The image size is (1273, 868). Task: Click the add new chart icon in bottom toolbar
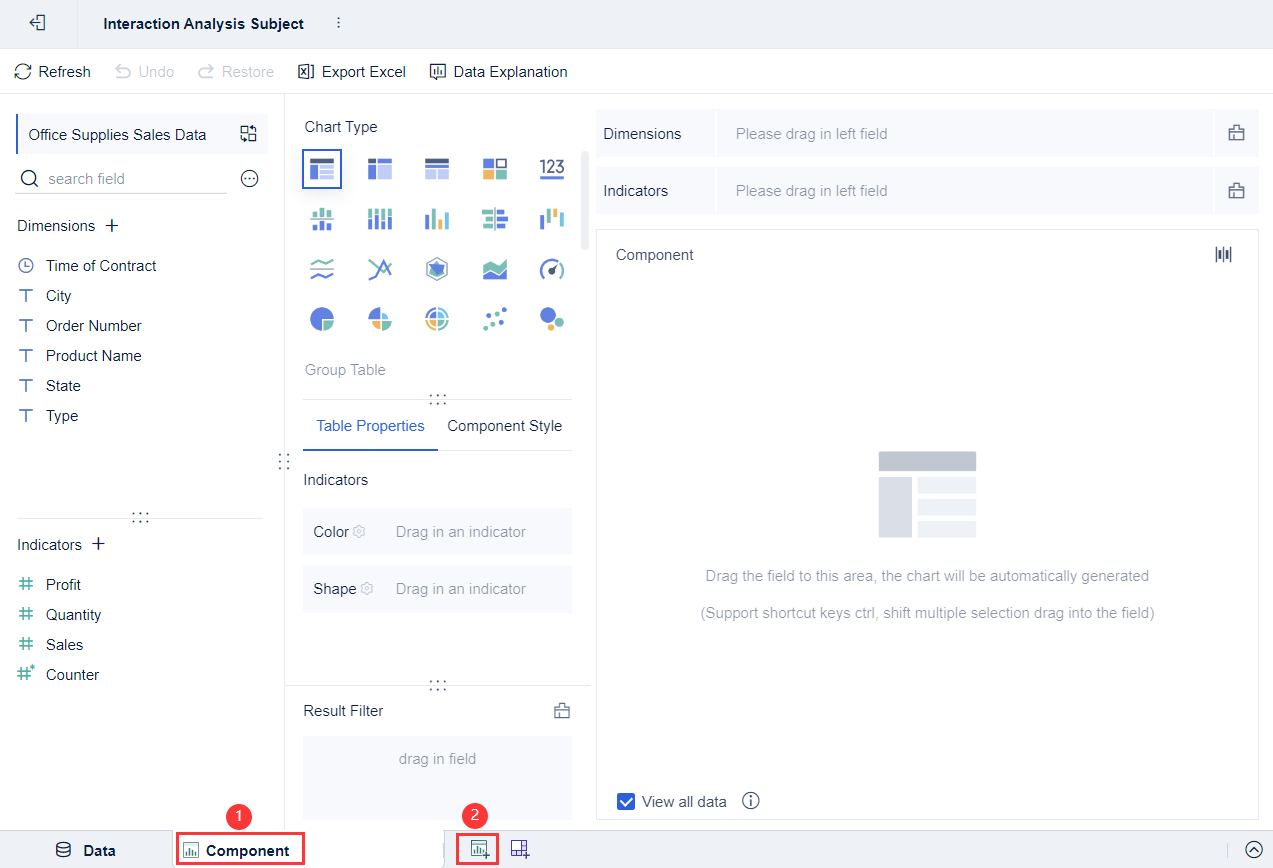(x=478, y=848)
